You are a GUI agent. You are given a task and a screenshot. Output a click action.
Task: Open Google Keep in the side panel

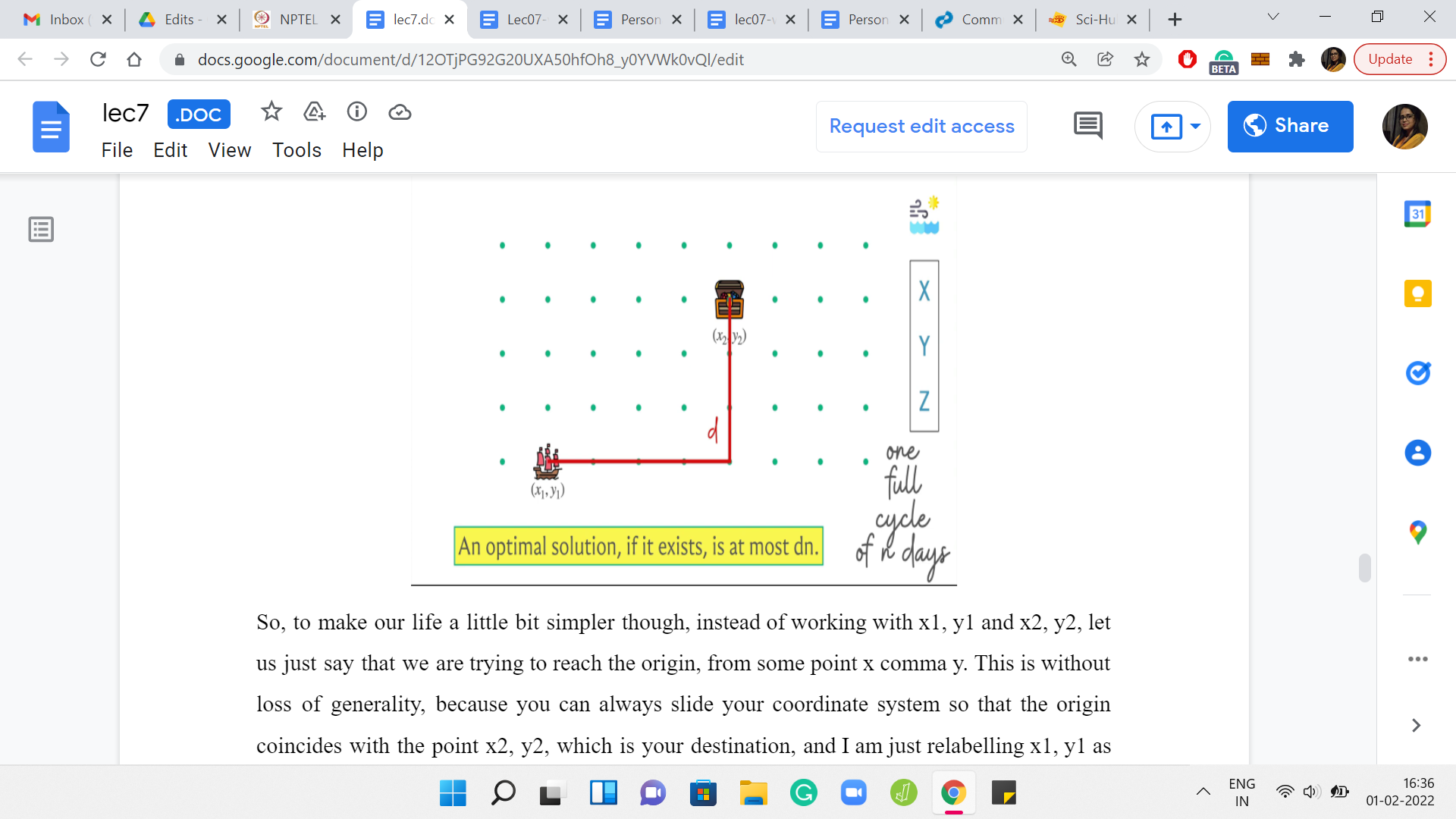point(1417,293)
